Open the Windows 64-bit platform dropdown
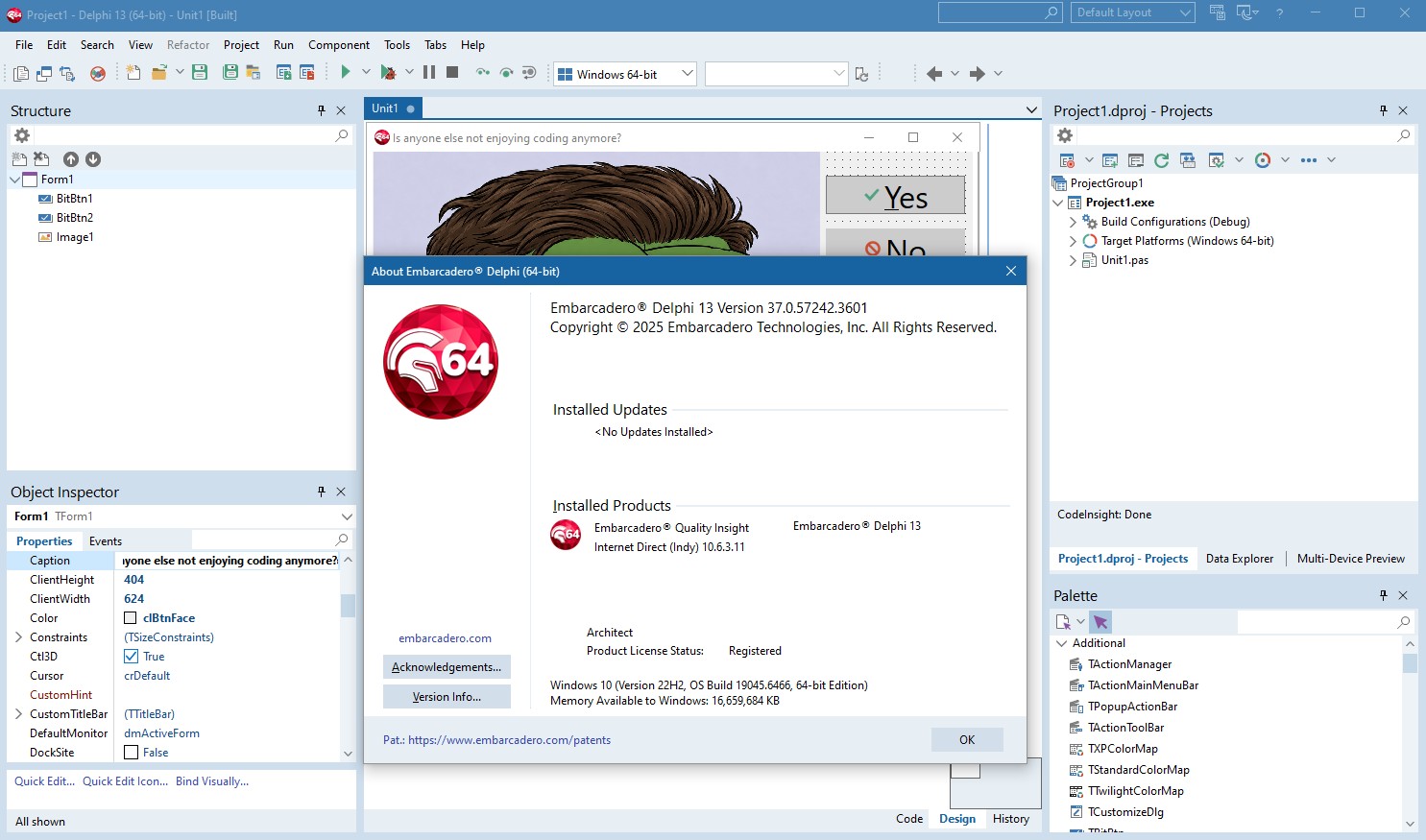 pyautogui.click(x=687, y=74)
